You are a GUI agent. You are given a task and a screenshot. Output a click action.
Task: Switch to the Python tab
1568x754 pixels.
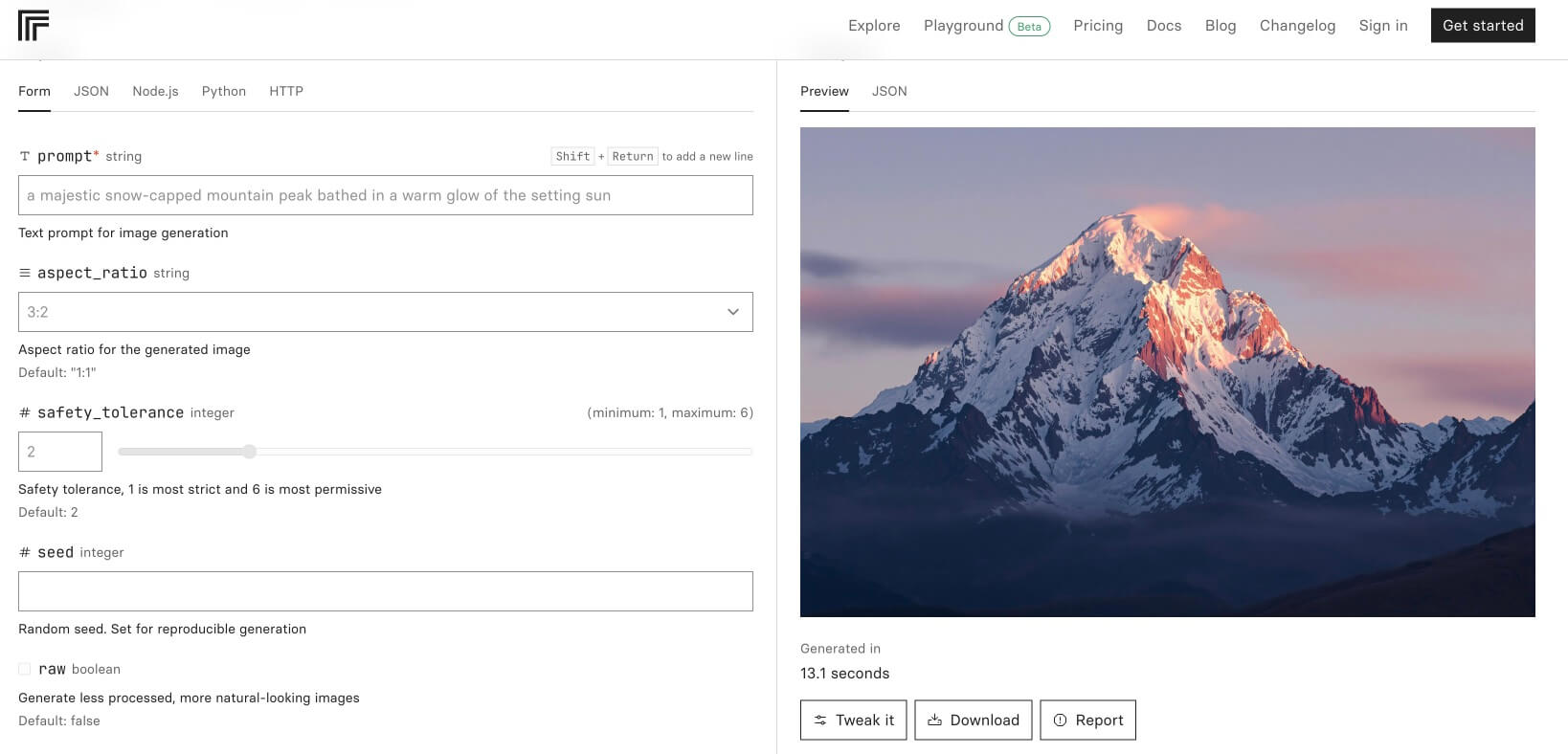pos(223,91)
